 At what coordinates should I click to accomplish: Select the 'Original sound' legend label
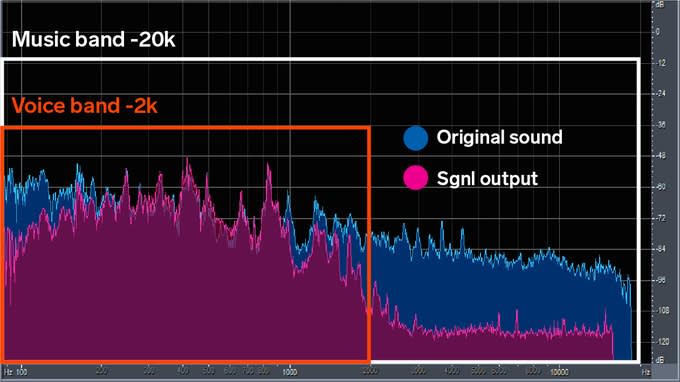pos(500,137)
